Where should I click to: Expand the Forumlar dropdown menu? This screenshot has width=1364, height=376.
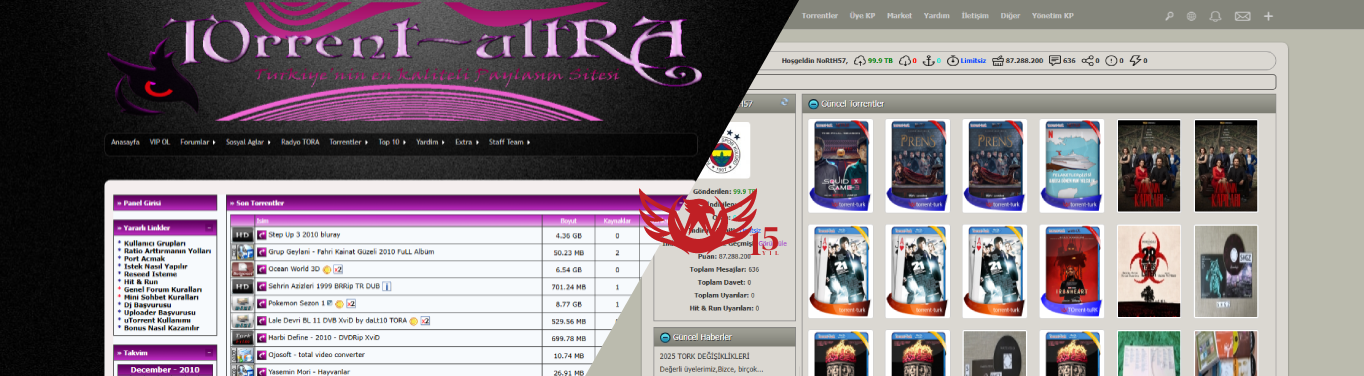pos(198,142)
